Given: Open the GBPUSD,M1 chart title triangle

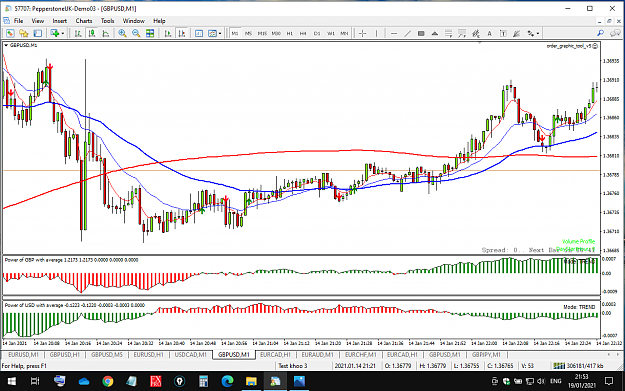Looking at the screenshot, I should coord(6,45).
